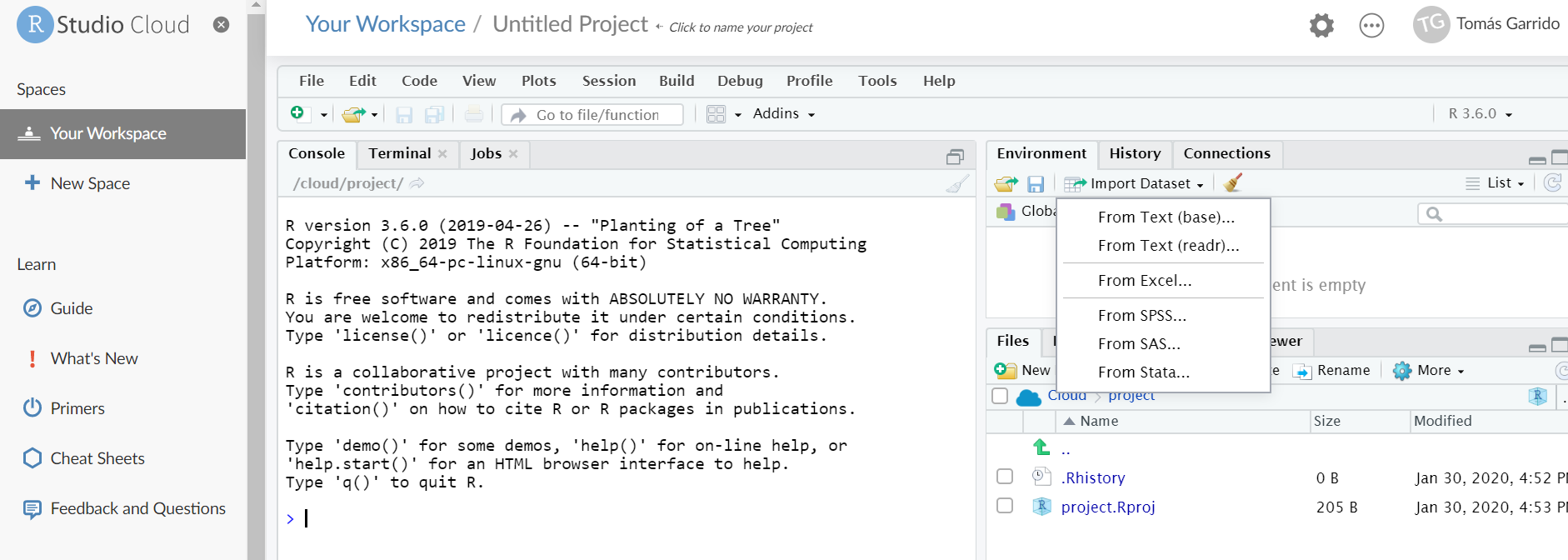Select From SAS... menu item
The image size is (1568, 560).
click(x=1139, y=344)
